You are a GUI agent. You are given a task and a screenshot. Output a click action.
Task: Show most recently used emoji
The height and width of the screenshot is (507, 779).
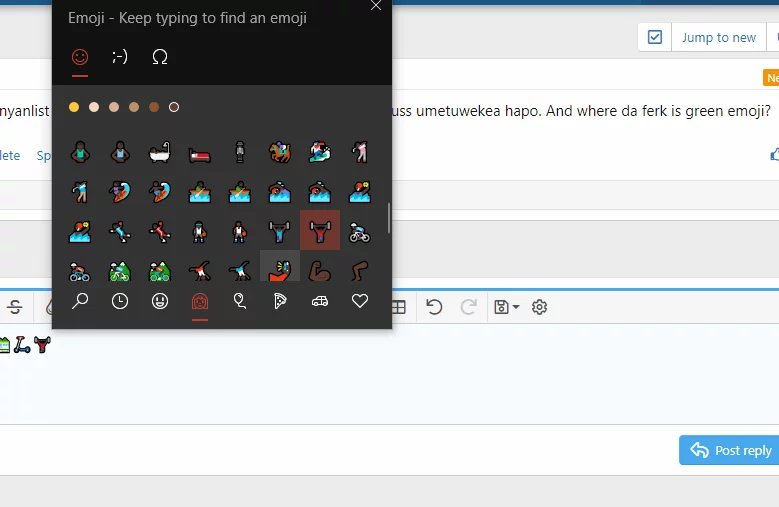[120, 301]
